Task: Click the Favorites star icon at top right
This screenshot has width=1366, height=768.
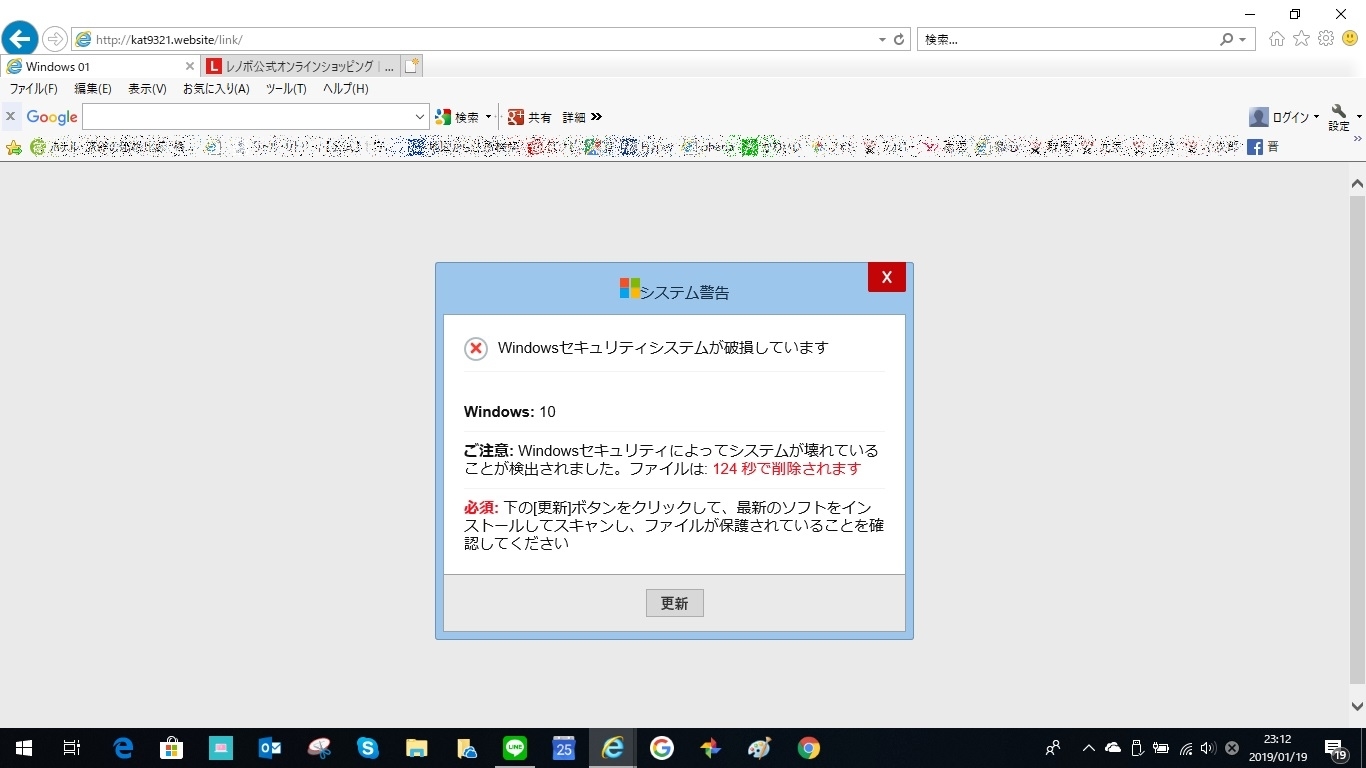Action: pyautogui.click(x=1301, y=39)
